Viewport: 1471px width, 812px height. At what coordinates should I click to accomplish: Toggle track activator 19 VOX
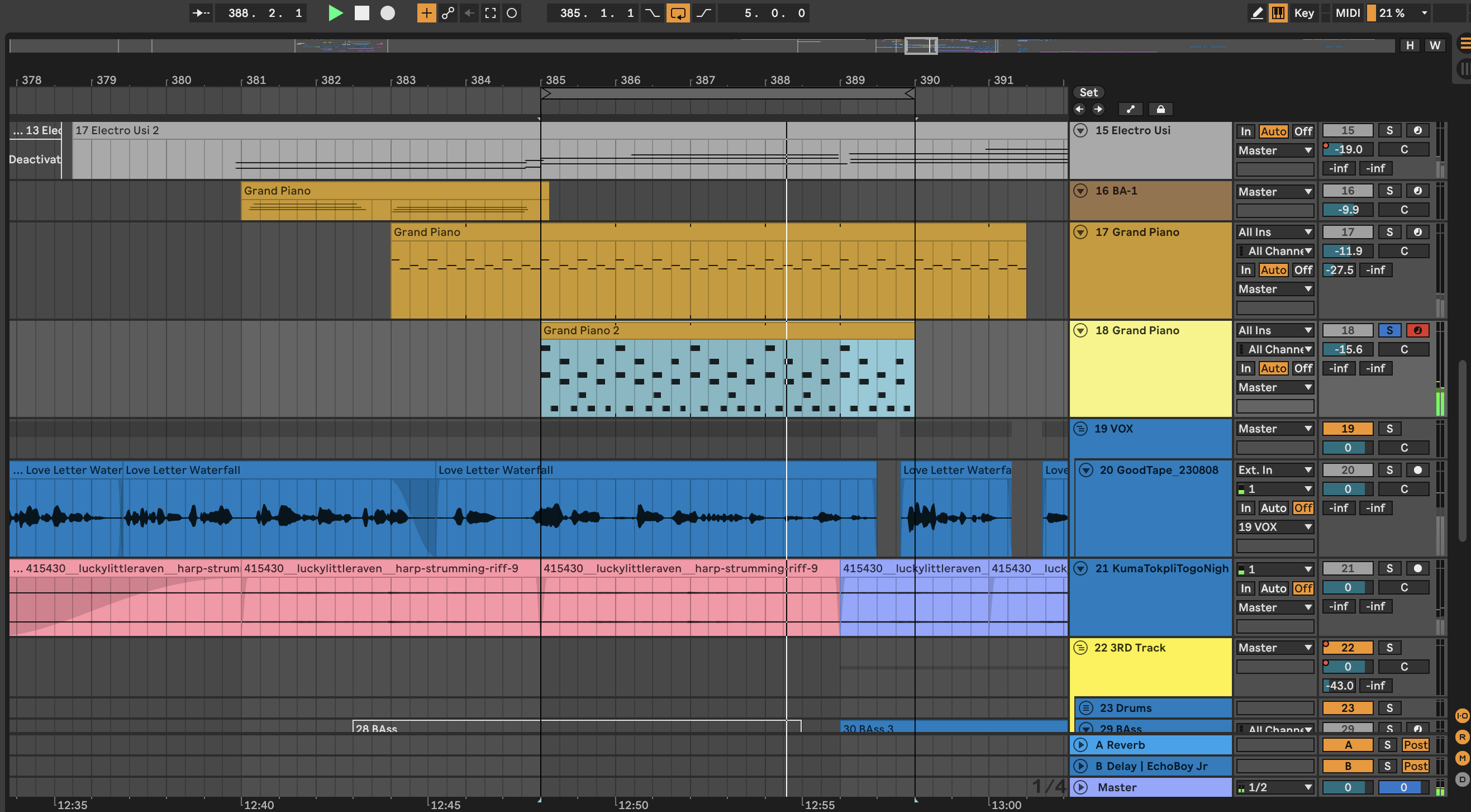[1347, 428]
